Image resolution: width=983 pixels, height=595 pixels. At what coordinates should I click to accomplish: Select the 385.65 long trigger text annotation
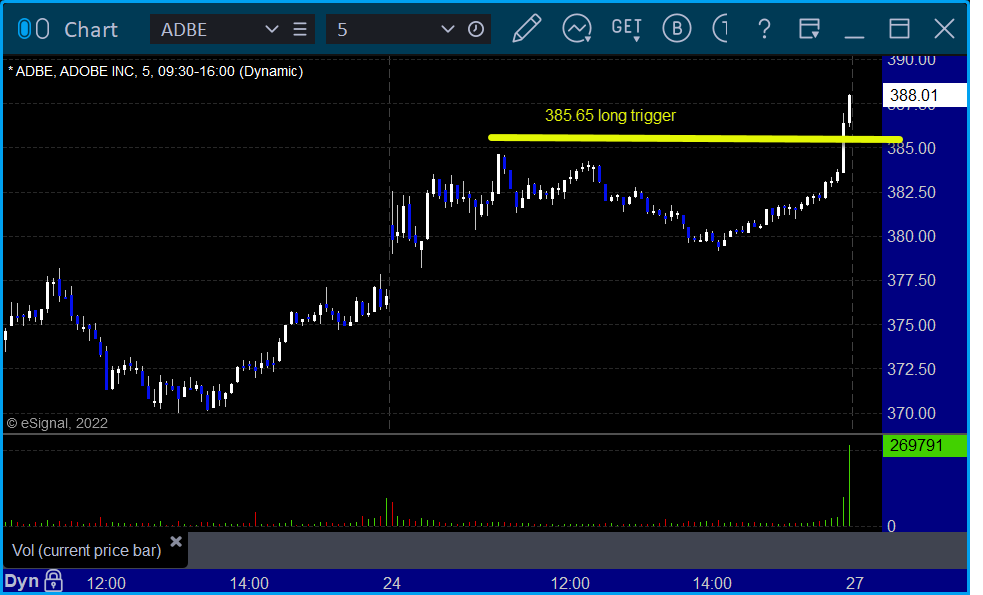coord(610,115)
